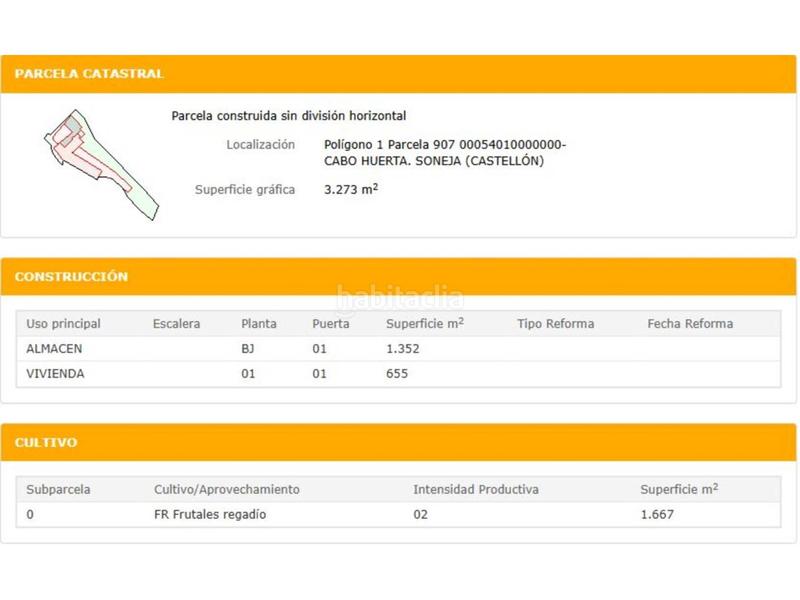
Task: Click the 1.352 surface value for ALMACEN
Action: point(403,349)
